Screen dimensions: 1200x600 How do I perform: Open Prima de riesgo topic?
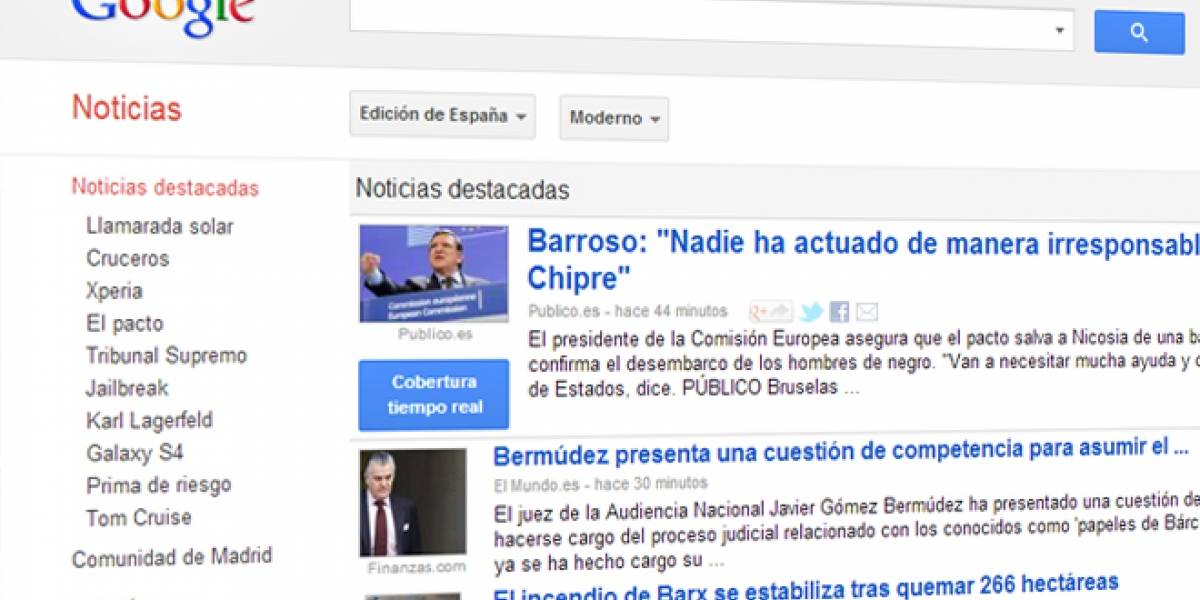pyautogui.click(x=158, y=485)
